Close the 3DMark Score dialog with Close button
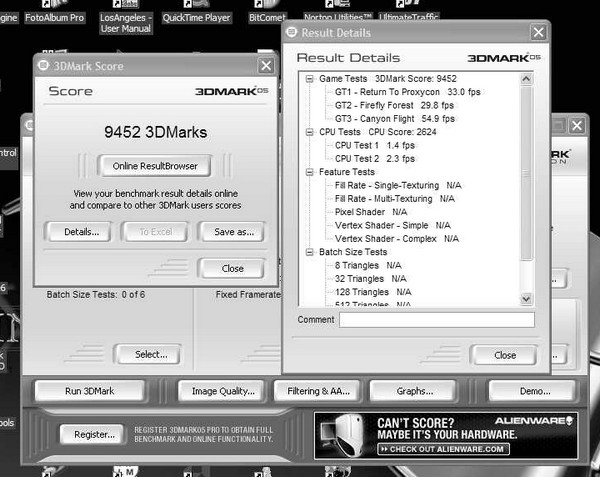This screenshot has height=477, width=600. coord(232,269)
